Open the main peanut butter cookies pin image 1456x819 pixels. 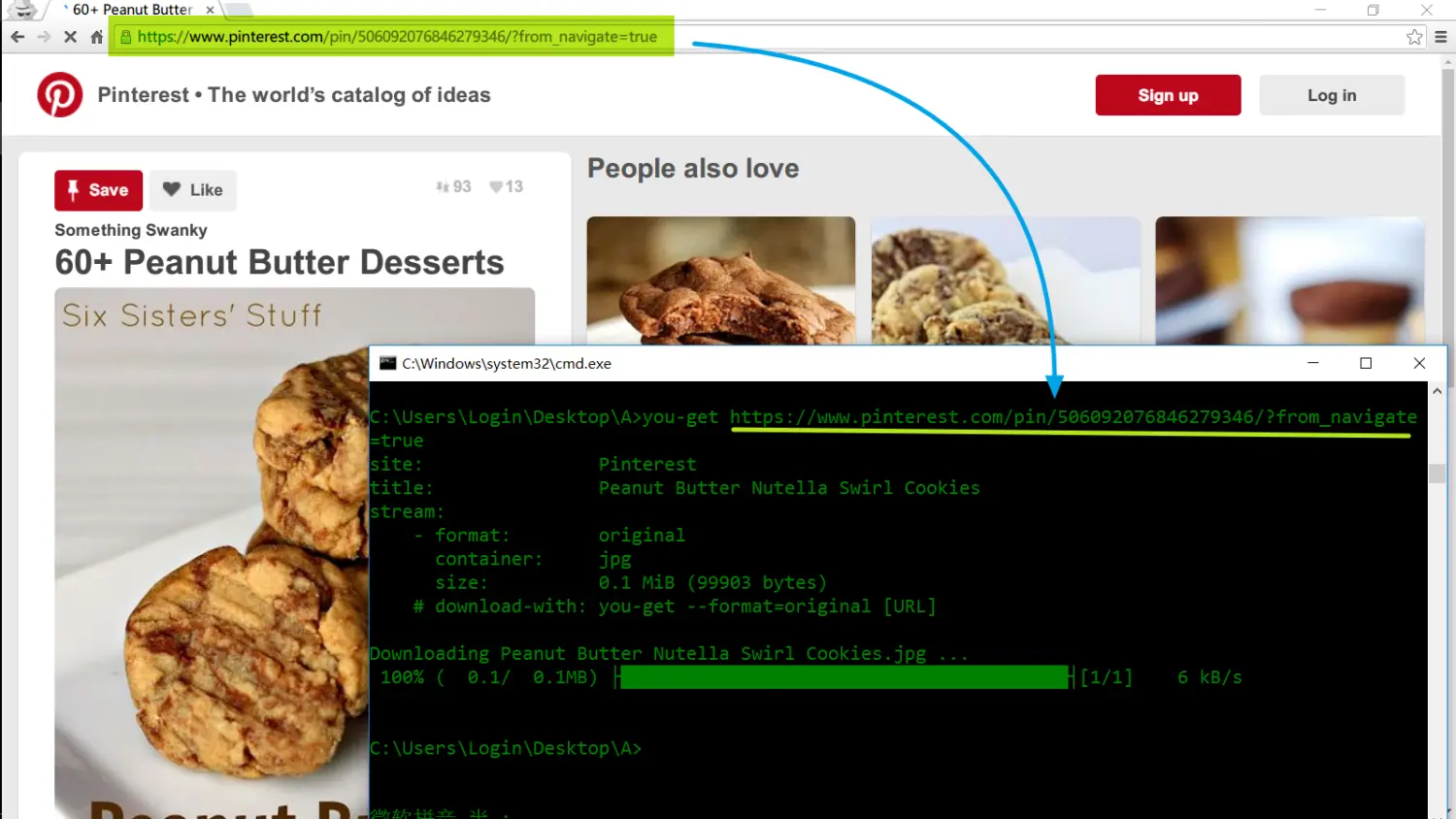[x=212, y=553]
